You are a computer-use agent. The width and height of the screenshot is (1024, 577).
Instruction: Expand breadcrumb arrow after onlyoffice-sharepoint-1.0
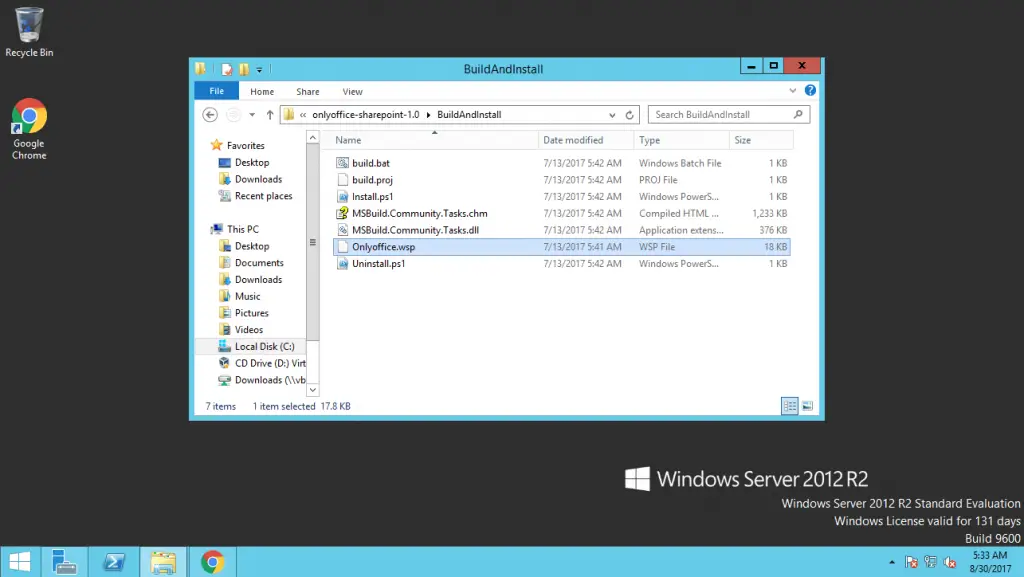[x=428, y=115]
